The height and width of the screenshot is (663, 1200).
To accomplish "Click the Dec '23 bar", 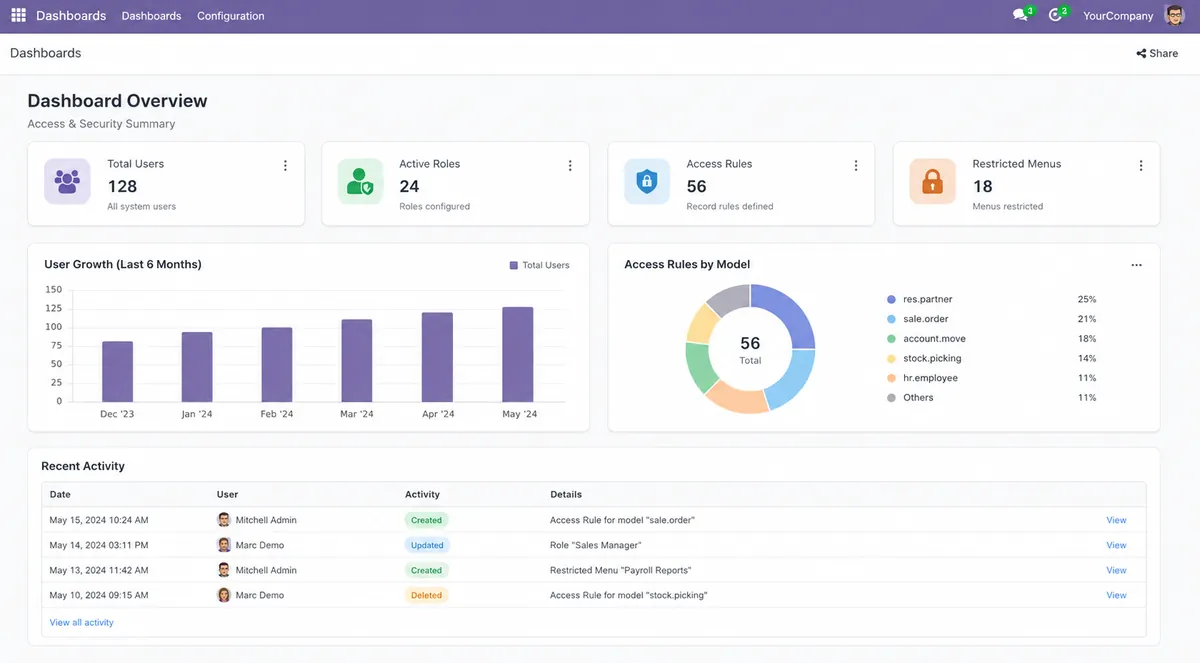I will point(117,372).
